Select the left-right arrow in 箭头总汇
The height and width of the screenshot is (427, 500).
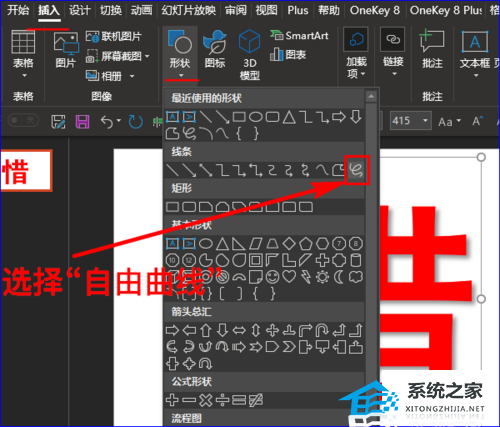(239, 330)
